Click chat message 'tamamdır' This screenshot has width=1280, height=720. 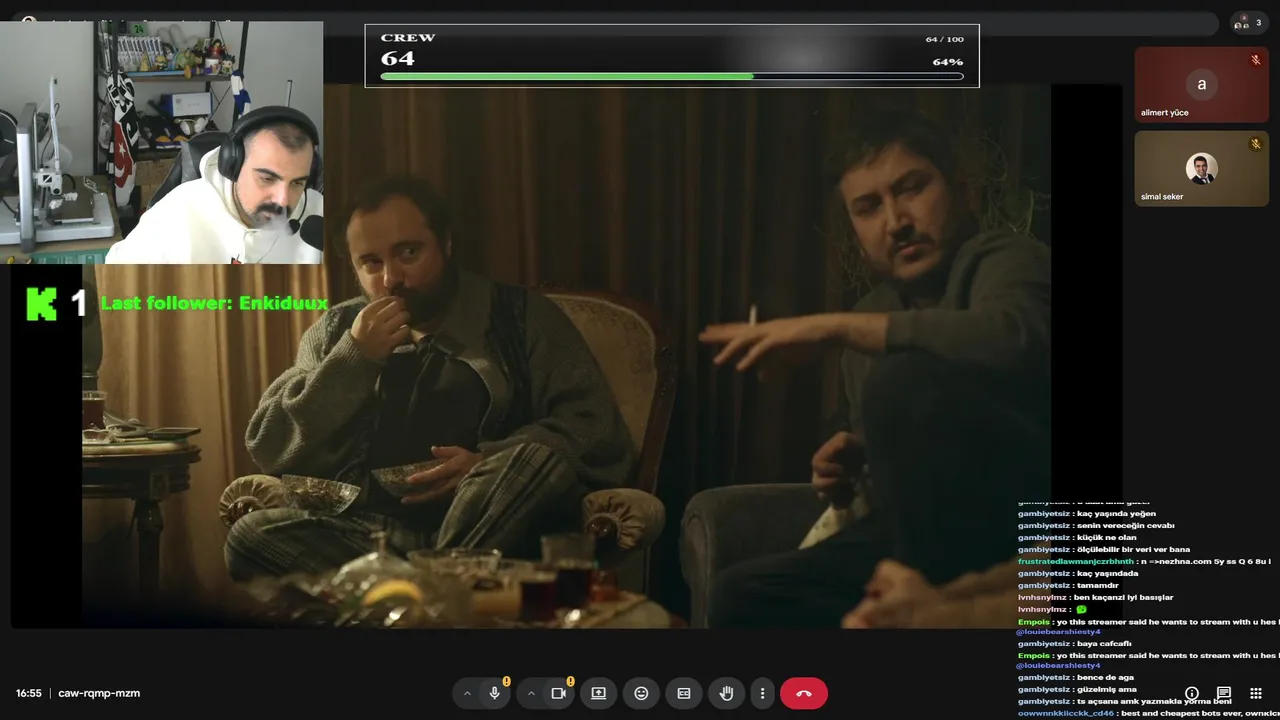click(x=1098, y=586)
